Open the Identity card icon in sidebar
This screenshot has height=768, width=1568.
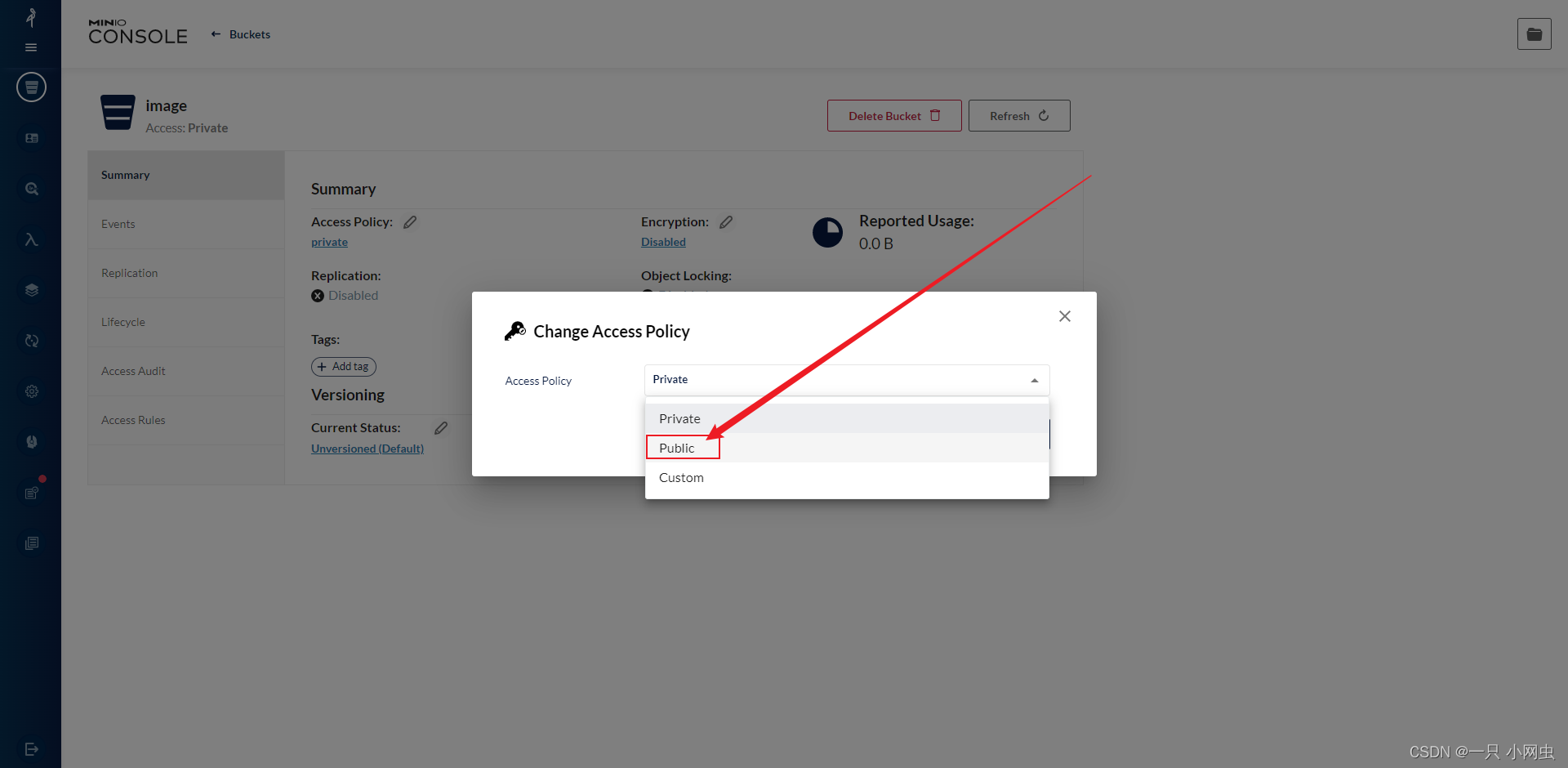(x=31, y=138)
